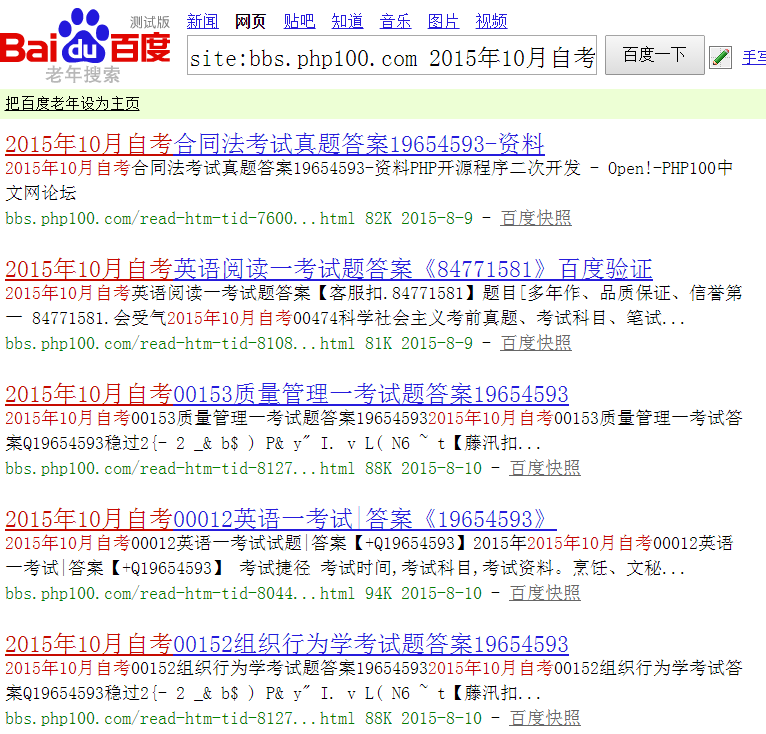Viewport: 766px width, 734px height.
Task: Open the 新闻 tab
Action: pos(202,22)
